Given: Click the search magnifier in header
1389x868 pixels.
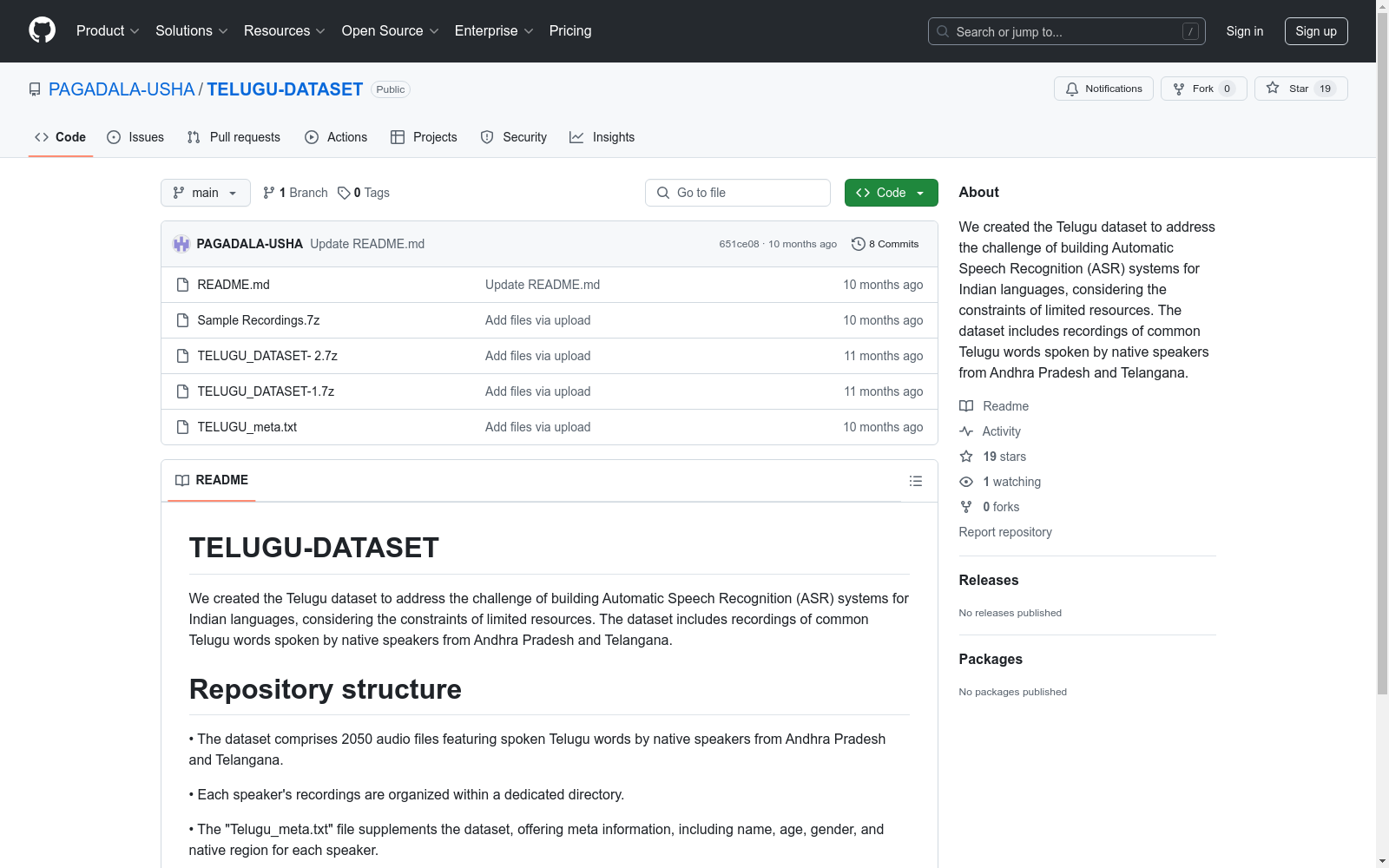Looking at the screenshot, I should 943,31.
